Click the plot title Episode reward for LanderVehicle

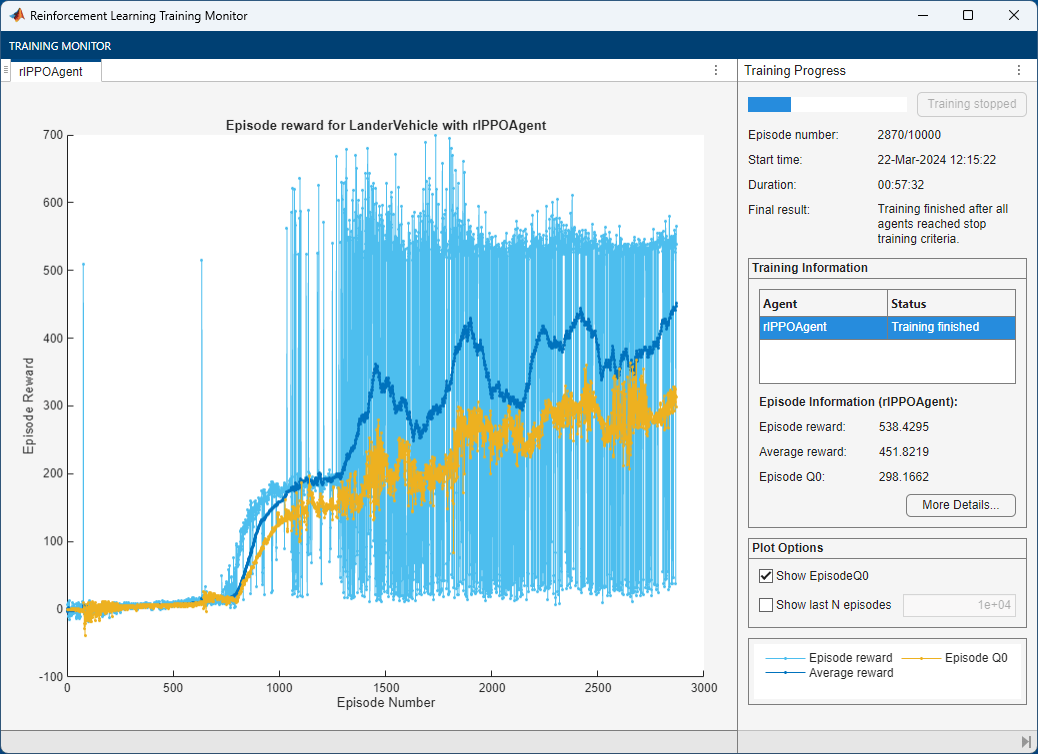[x=386, y=126]
